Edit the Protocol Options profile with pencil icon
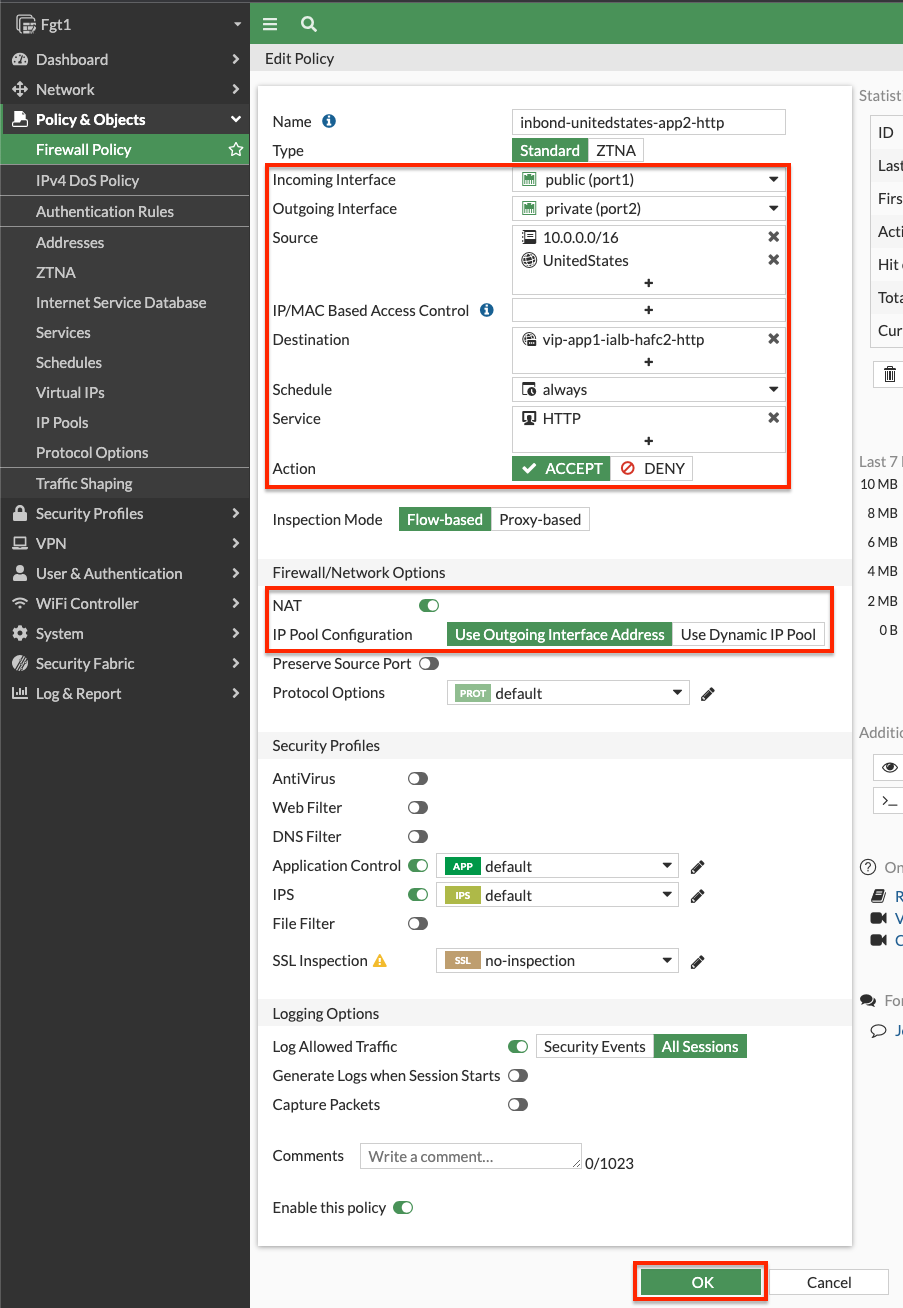This screenshot has width=903, height=1308. click(708, 693)
